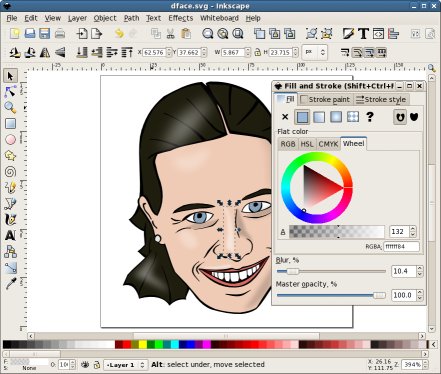Image resolution: width=441 pixels, height=374 pixels.
Task: Select the Dropper color picker tool
Action: tap(10, 284)
